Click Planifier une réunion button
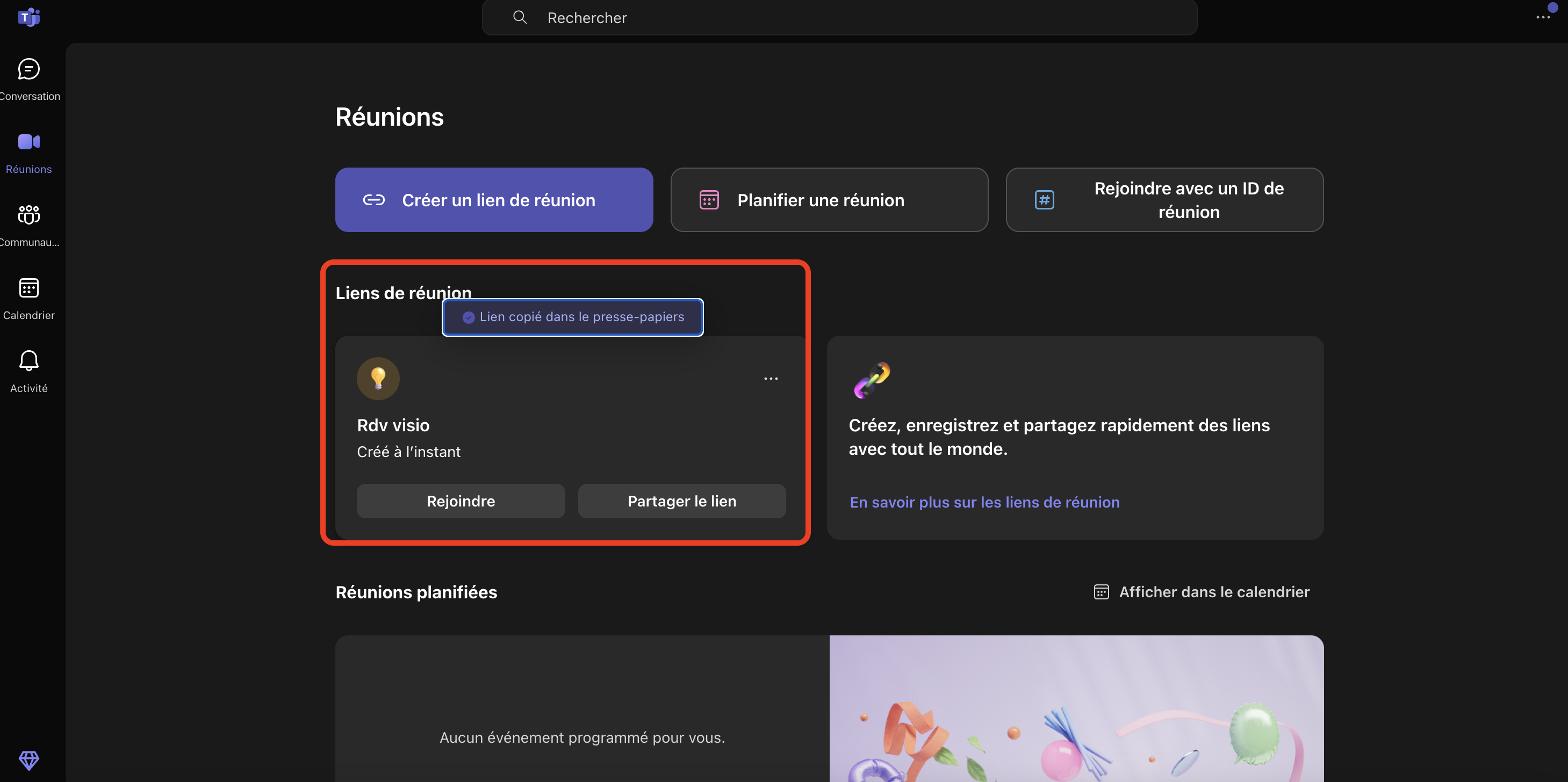The width and height of the screenshot is (1568, 782). click(829, 200)
